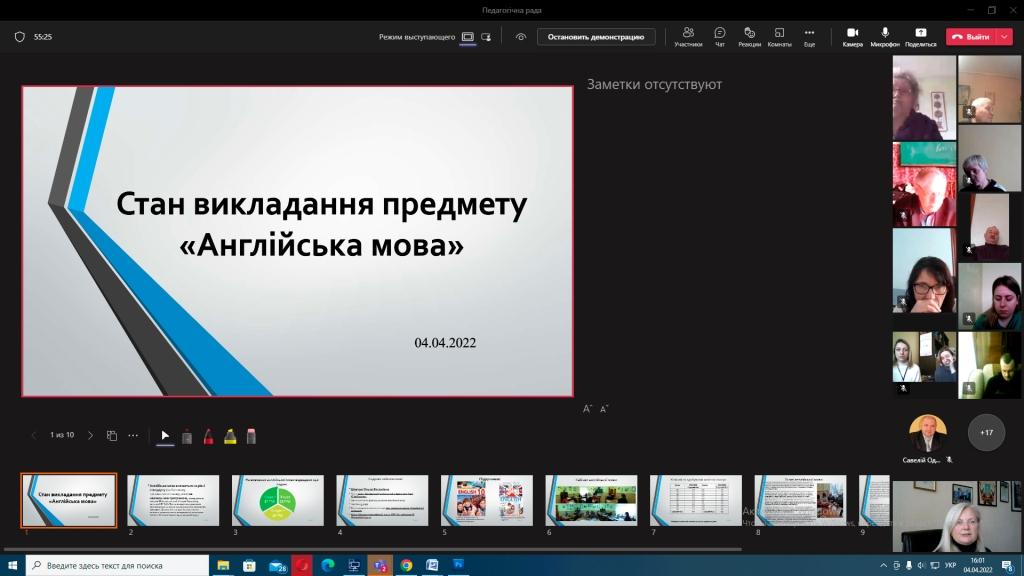
Task: Select the laser pointer tool
Action: [x=165, y=436]
